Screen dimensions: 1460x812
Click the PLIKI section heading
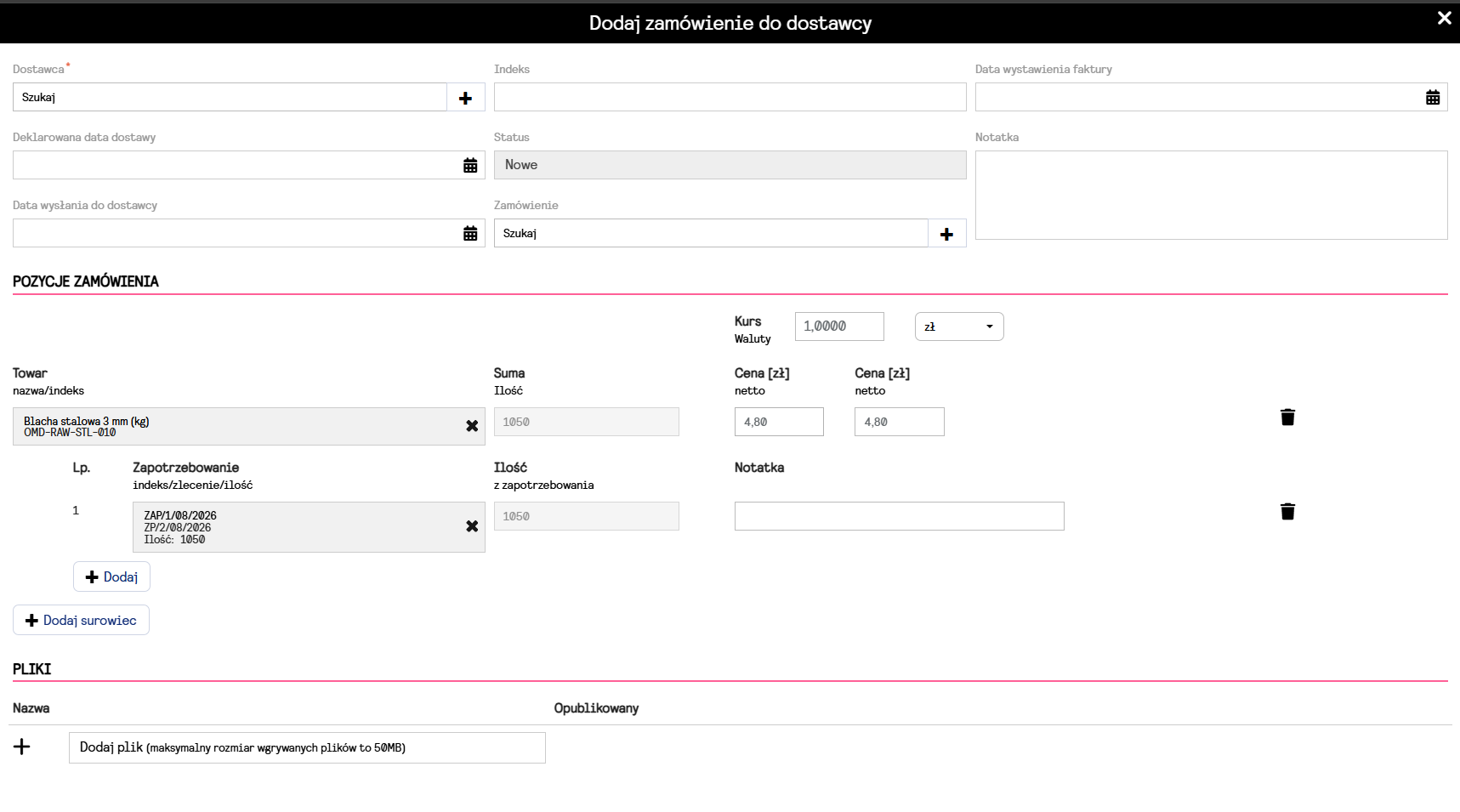[32, 669]
